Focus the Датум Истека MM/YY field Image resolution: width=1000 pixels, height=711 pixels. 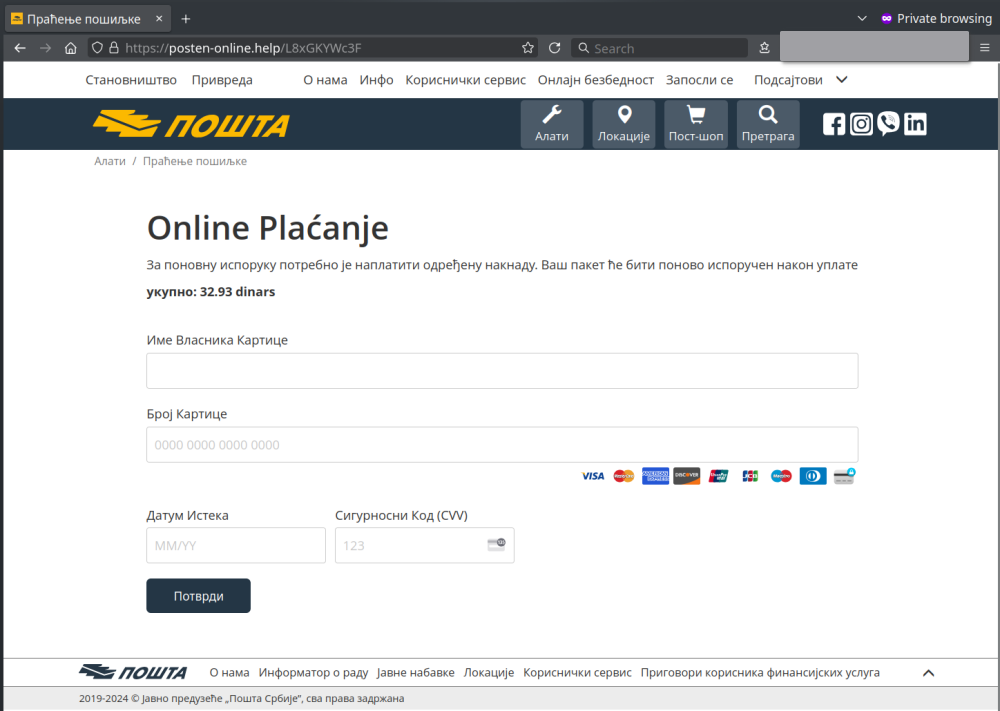click(236, 545)
